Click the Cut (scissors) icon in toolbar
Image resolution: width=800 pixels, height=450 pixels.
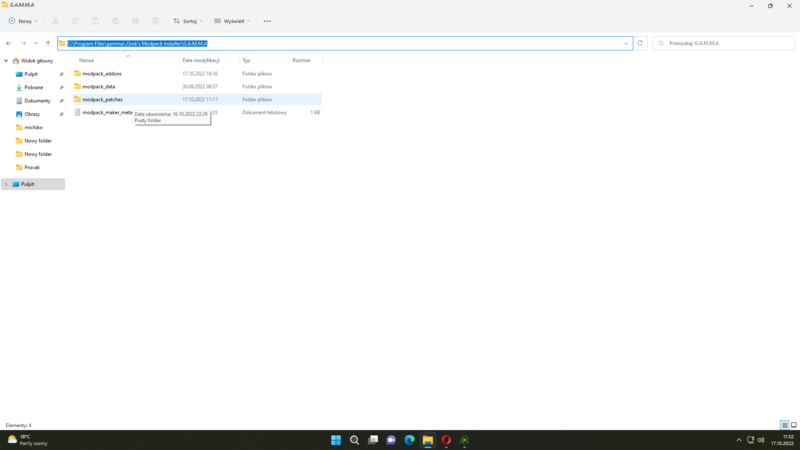55,21
